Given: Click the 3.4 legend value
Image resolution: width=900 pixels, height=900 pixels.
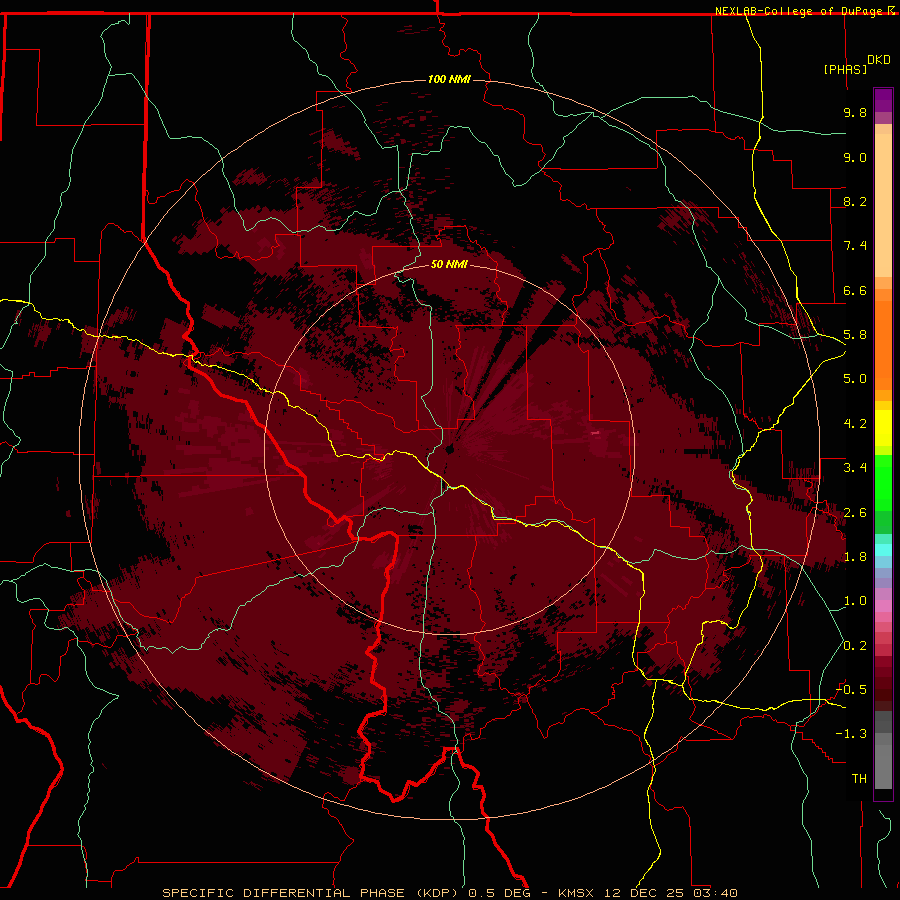Looking at the screenshot, I should [855, 468].
